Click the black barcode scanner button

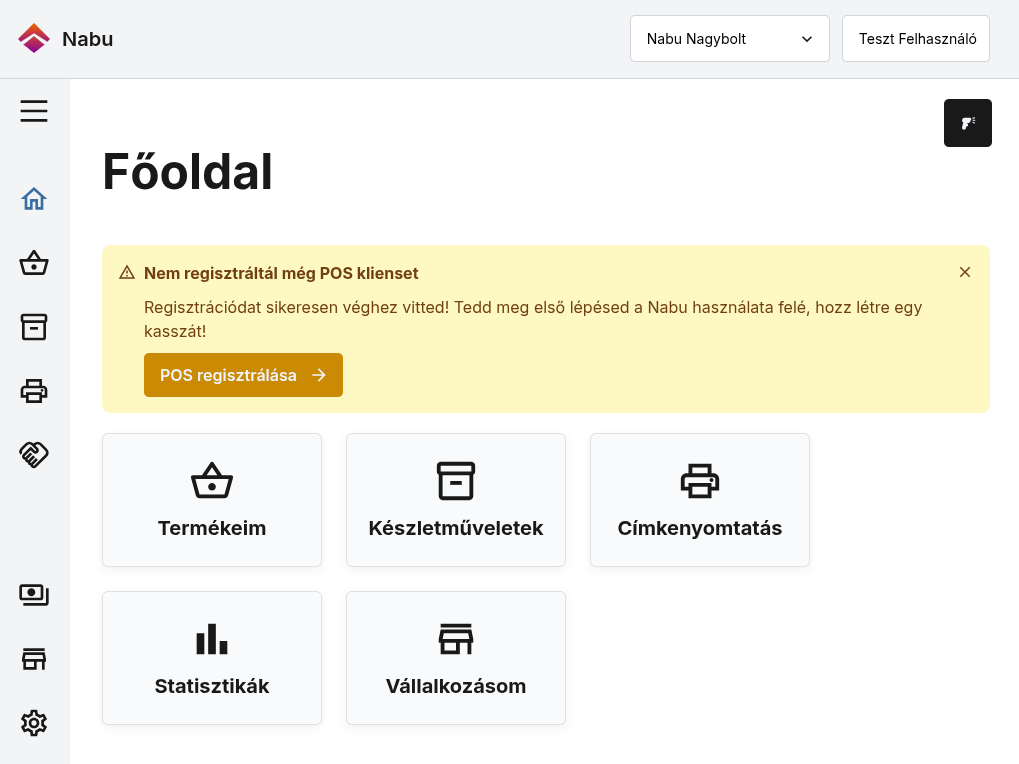pyautogui.click(x=968, y=123)
